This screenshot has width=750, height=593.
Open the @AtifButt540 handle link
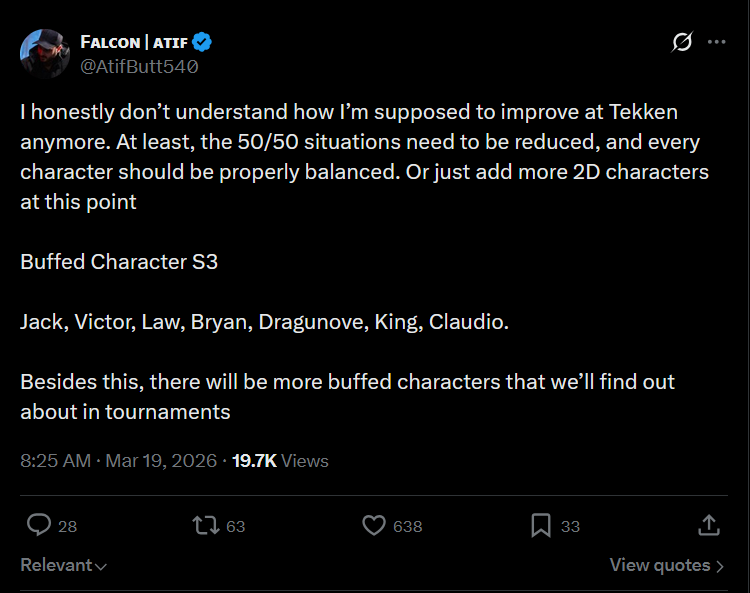[138, 67]
